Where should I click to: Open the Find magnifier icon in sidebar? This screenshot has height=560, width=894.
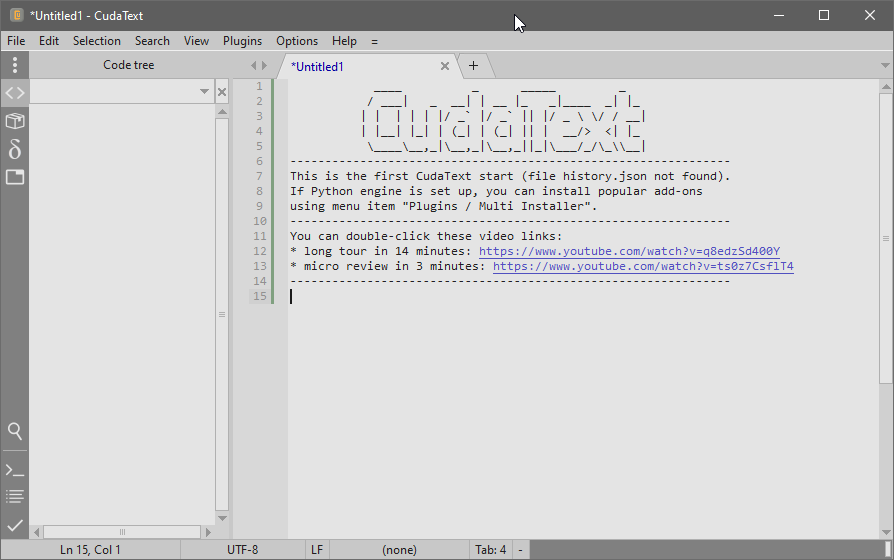pos(15,431)
